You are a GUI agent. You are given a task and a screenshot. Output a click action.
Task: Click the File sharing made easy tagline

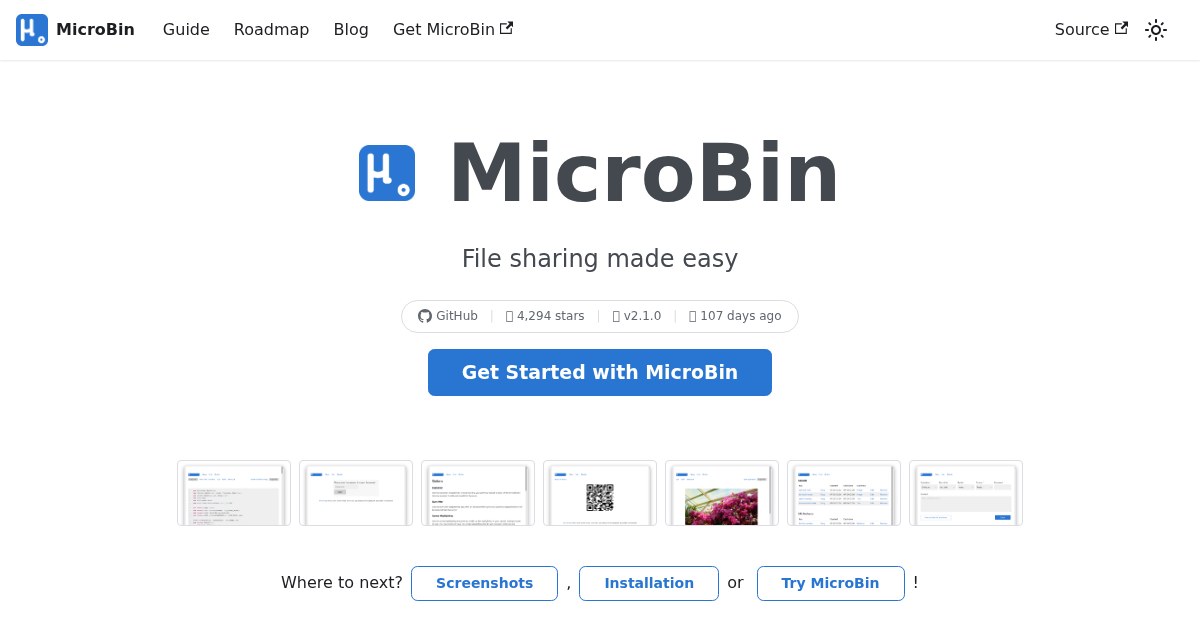click(x=600, y=259)
